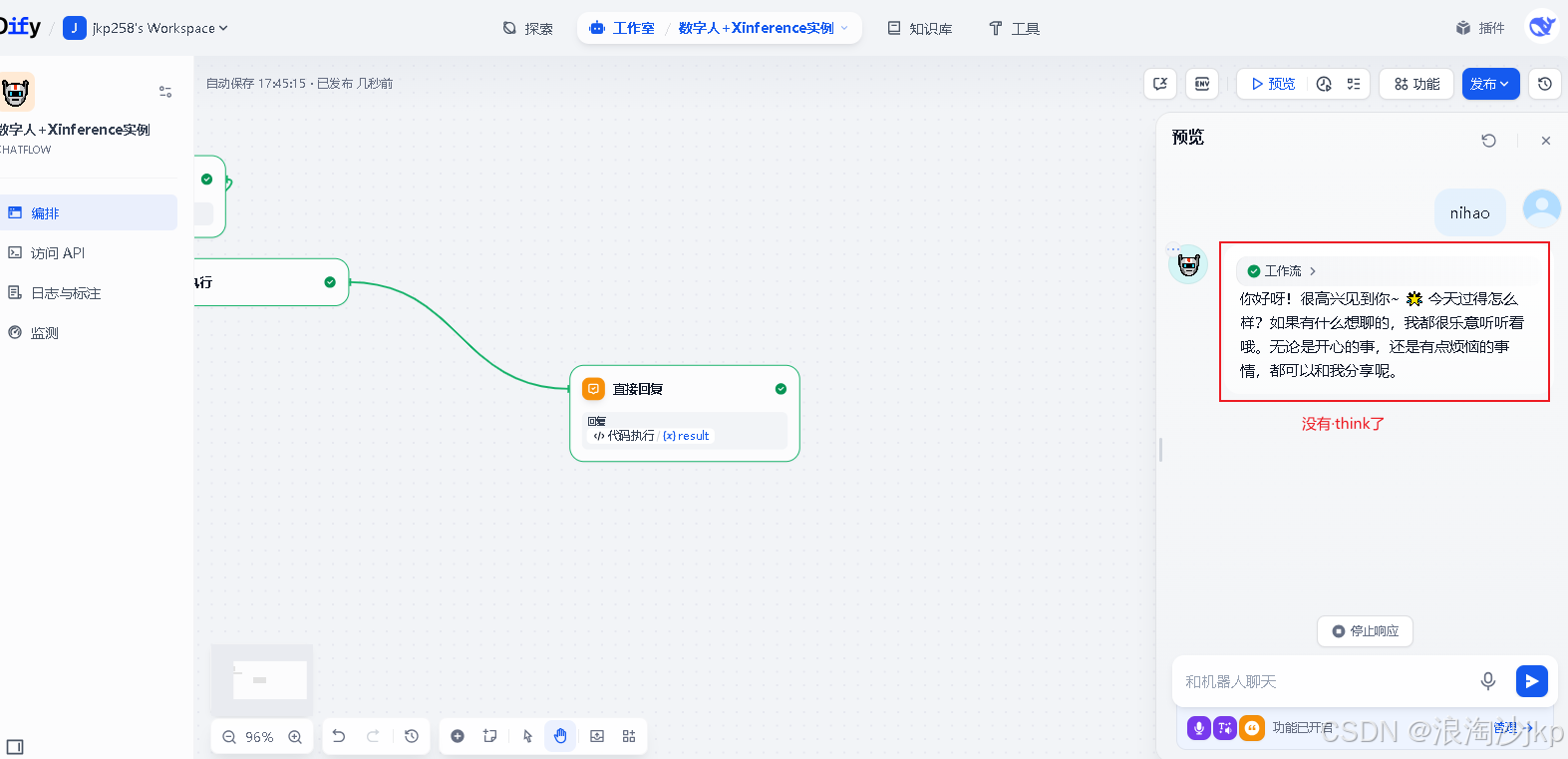Image resolution: width=1568 pixels, height=759 pixels.
Task: Open the 编排 orchestrate tab
Action: click(89, 212)
